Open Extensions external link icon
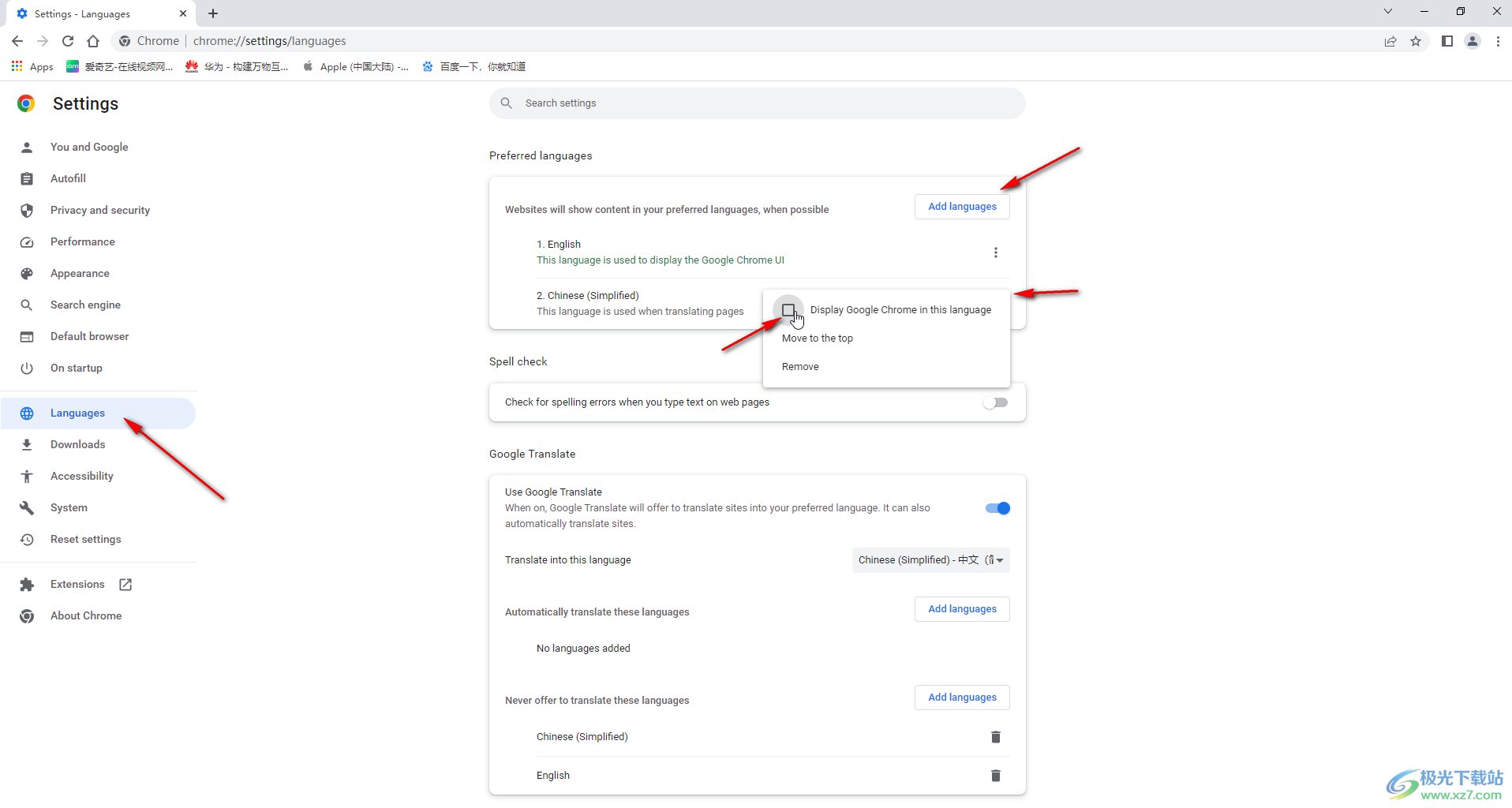Image resolution: width=1512 pixels, height=808 pixels. [125, 585]
